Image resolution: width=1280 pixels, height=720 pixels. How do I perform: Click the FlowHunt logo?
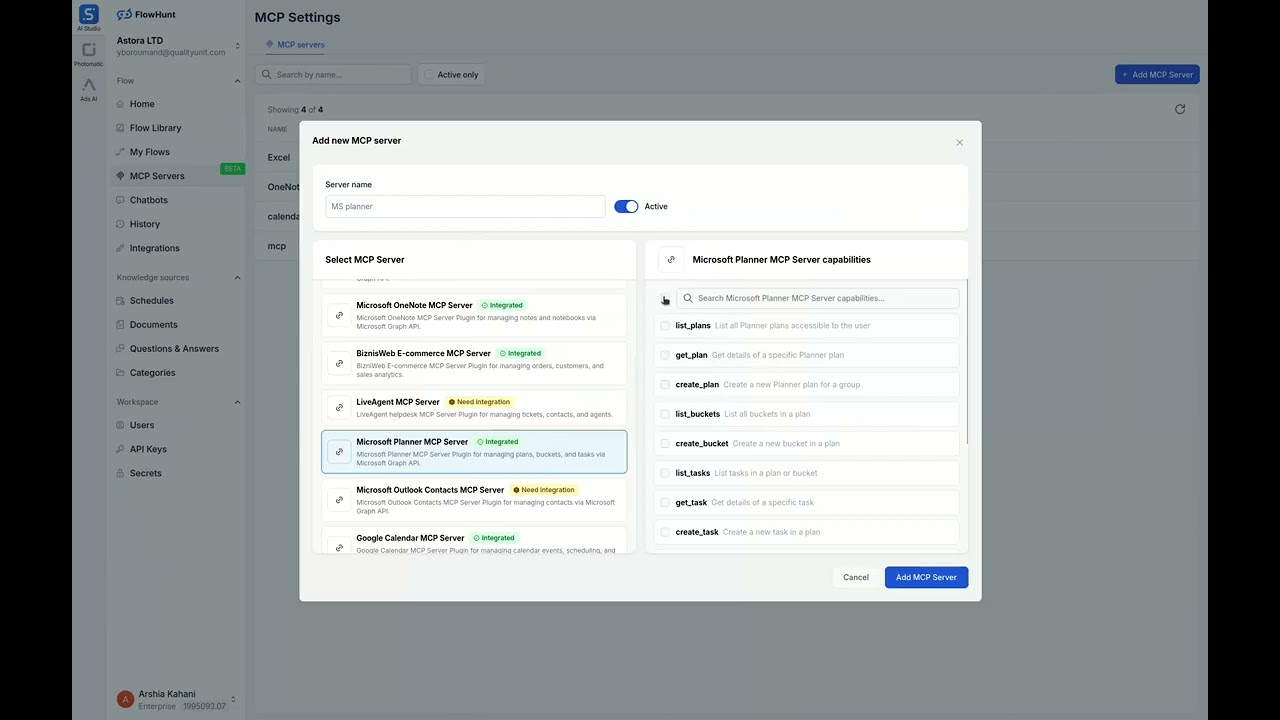146,15
